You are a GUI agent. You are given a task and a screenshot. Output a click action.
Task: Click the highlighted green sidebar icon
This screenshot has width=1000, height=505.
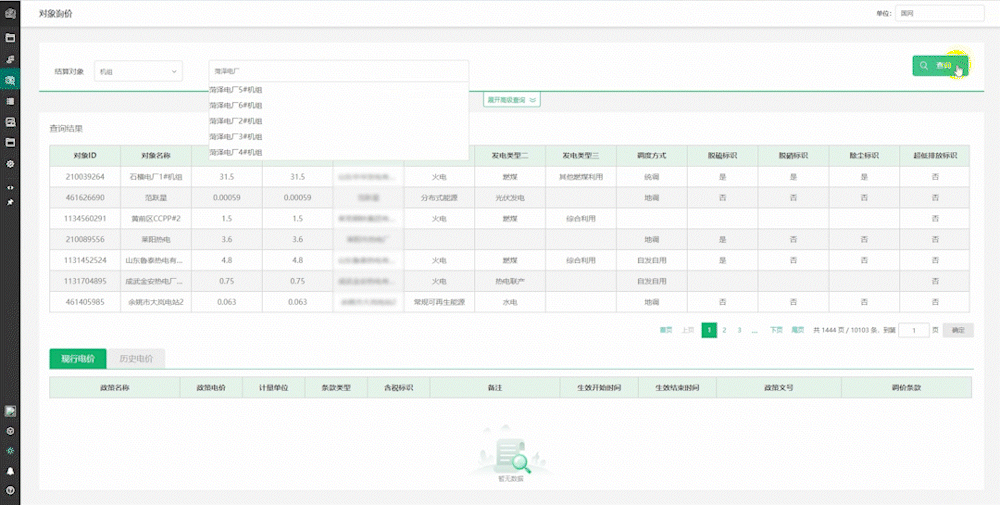click(10, 80)
